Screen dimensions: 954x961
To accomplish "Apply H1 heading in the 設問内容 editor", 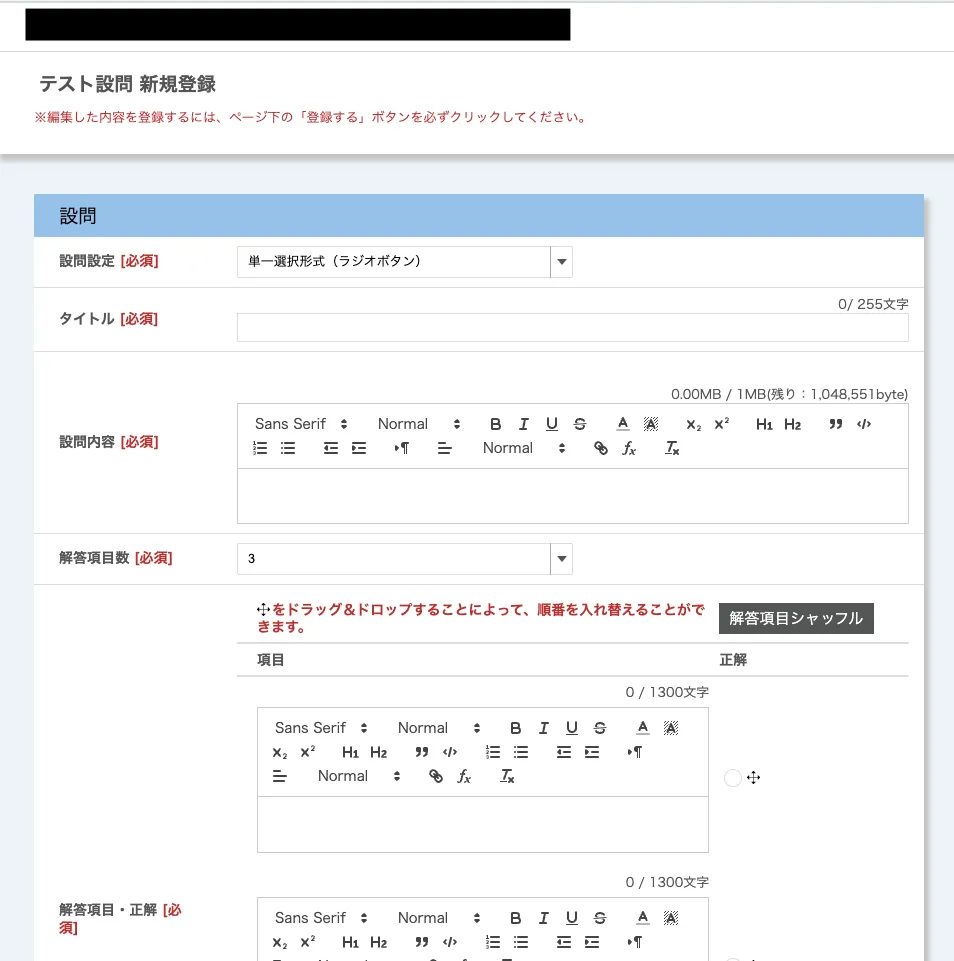I will click(764, 424).
